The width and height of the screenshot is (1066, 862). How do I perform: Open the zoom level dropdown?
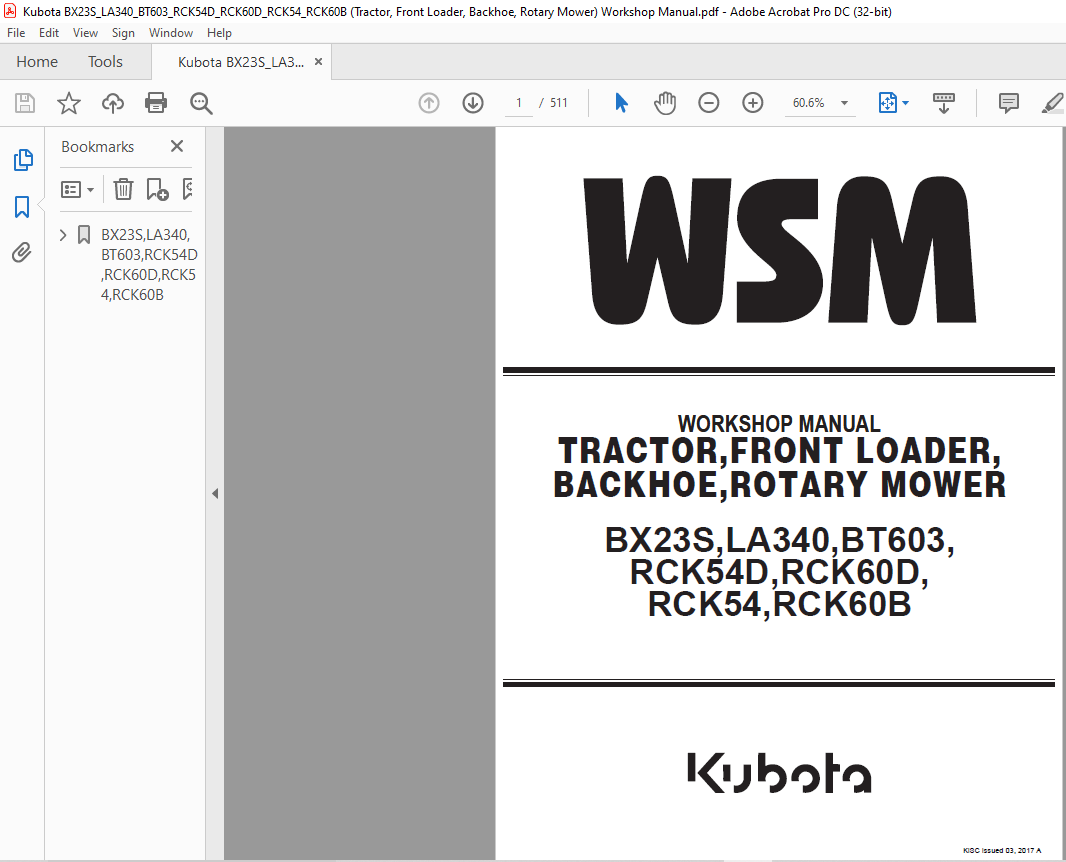844,103
